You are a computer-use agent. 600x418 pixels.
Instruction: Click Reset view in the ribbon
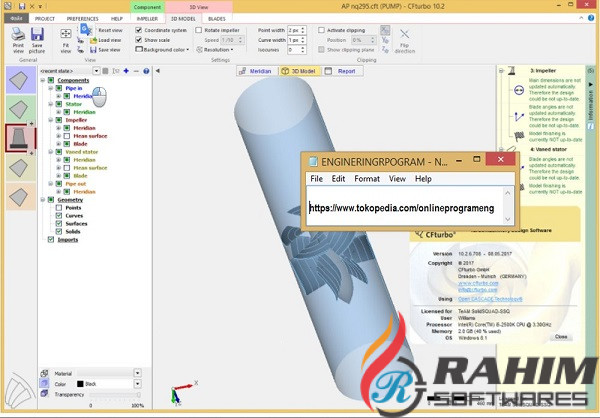click(x=110, y=30)
